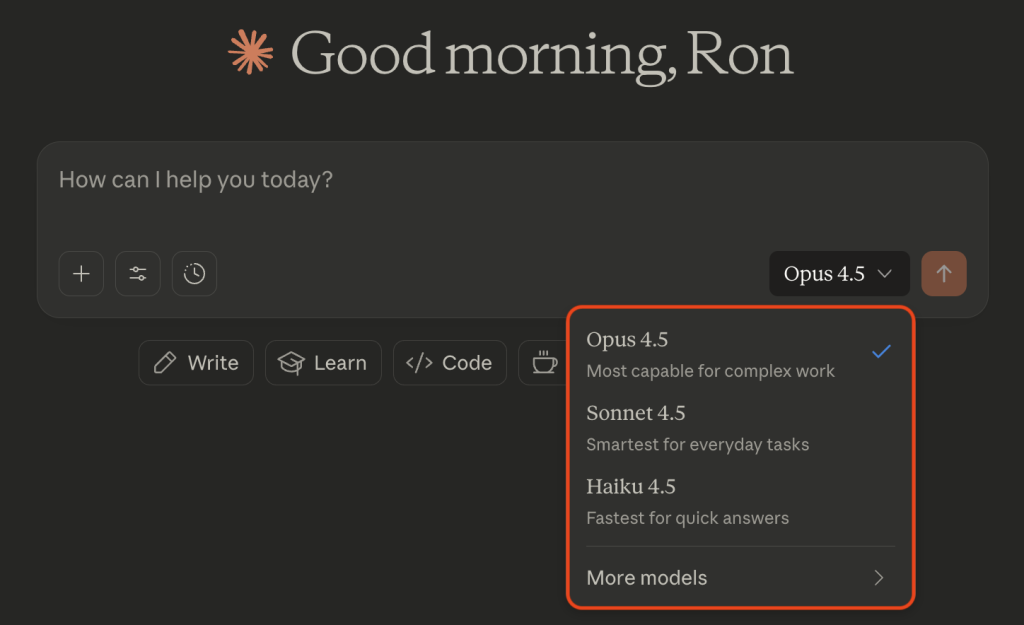Click the clock icon for extended thinking
This screenshot has width=1024, height=625.
pyautogui.click(x=194, y=274)
